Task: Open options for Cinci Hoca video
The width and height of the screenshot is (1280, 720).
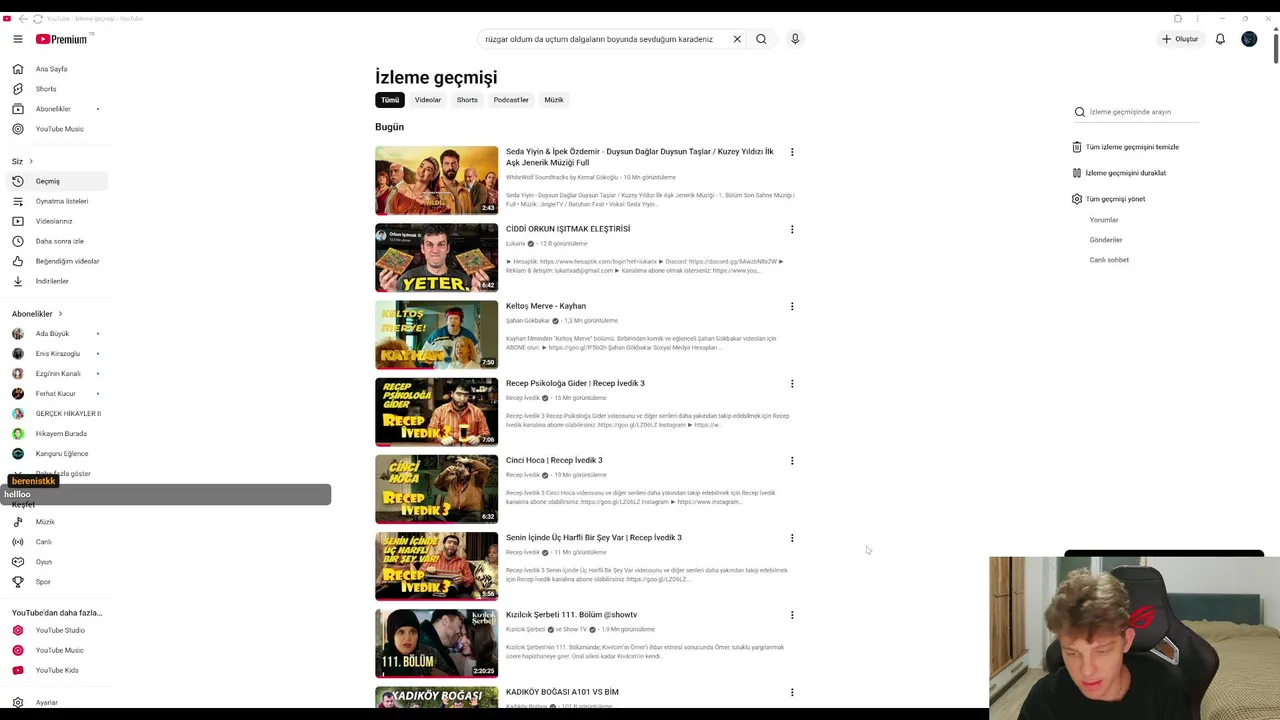Action: tap(792, 461)
